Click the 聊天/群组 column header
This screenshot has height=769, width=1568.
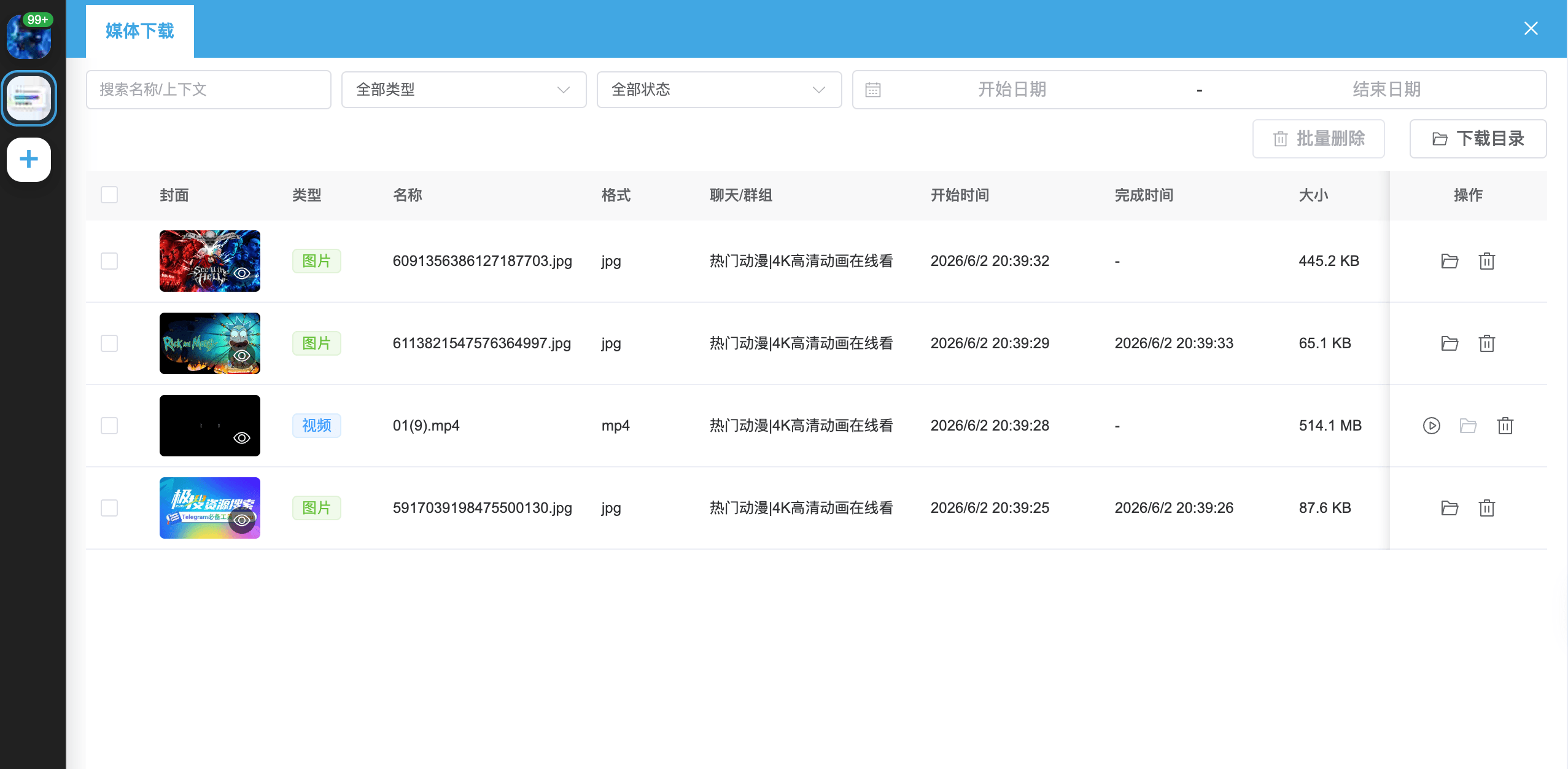pyautogui.click(x=741, y=195)
